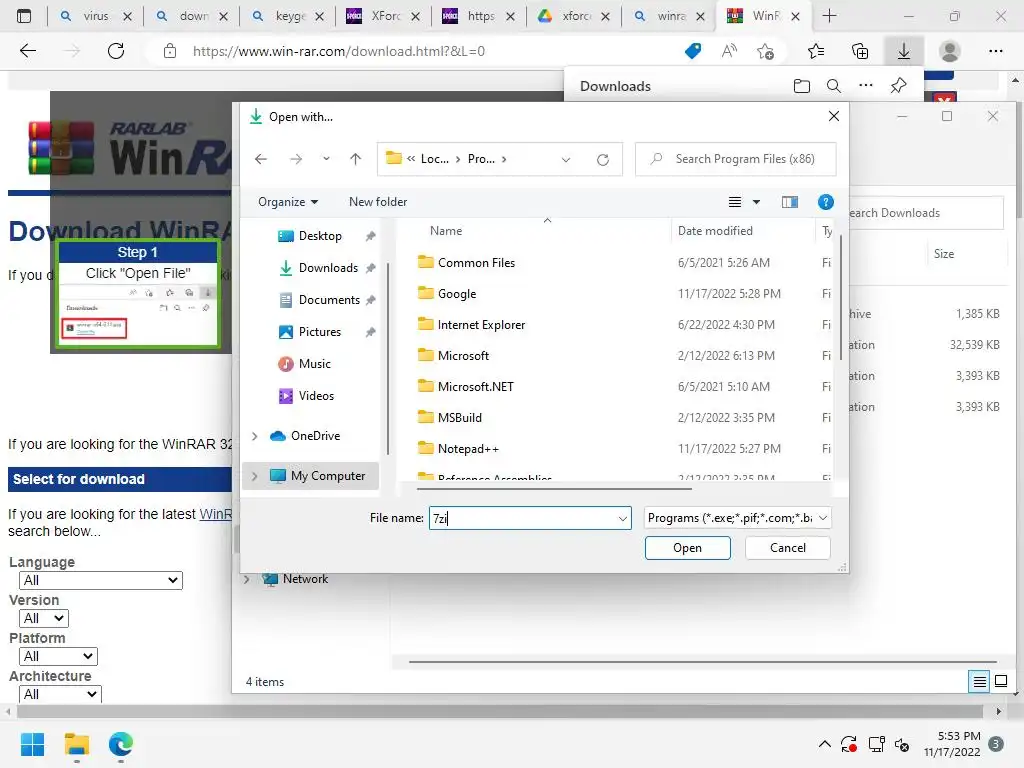Open the File name history dropdown arrow
Viewport: 1024px width, 768px height.
click(623, 518)
